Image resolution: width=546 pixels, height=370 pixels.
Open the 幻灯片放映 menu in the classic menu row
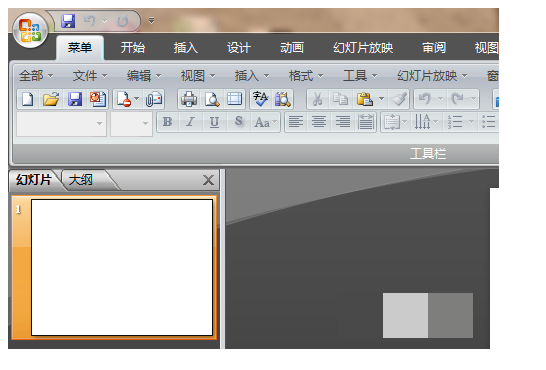[432, 76]
